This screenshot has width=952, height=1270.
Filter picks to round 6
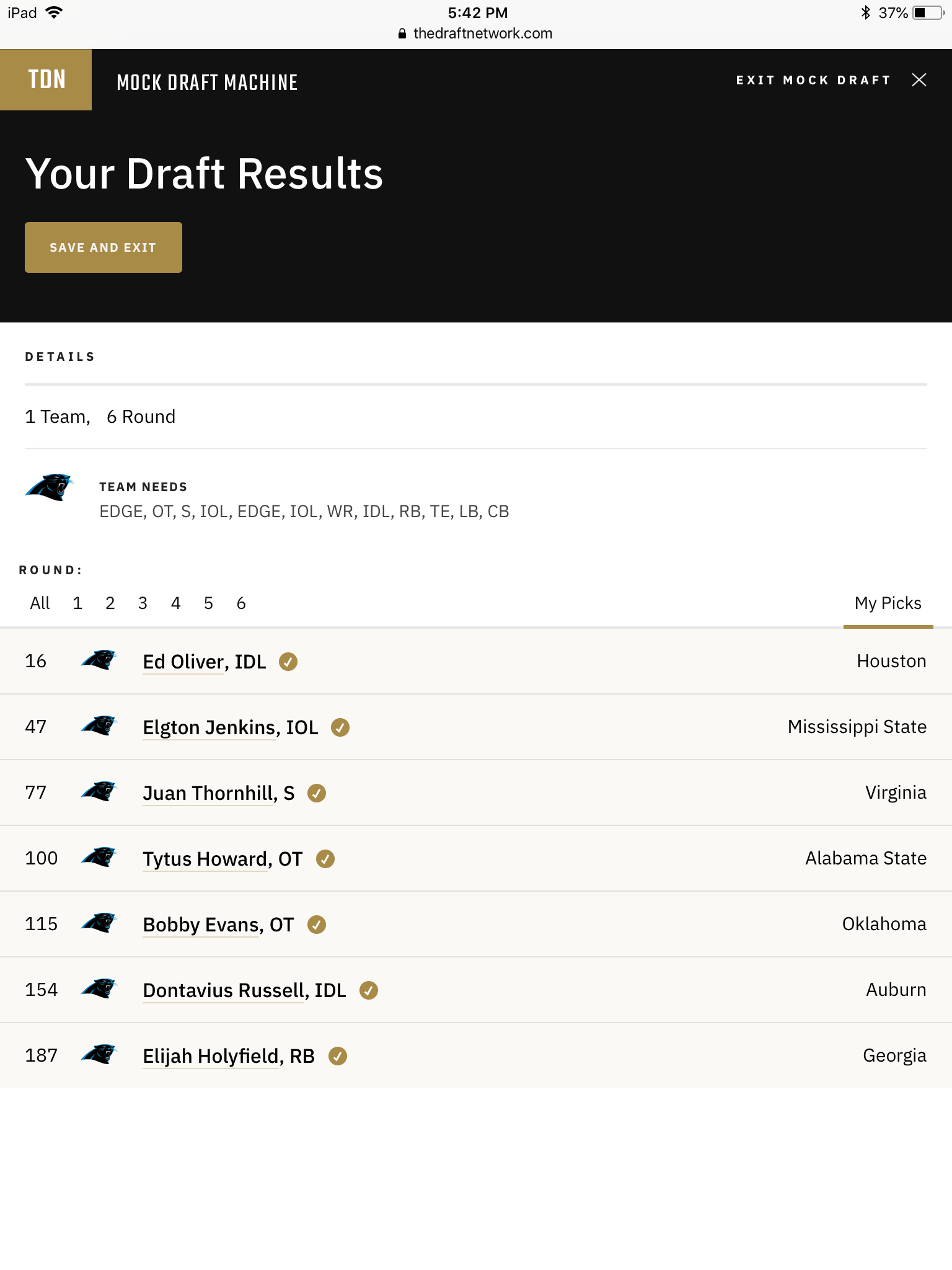click(x=241, y=603)
